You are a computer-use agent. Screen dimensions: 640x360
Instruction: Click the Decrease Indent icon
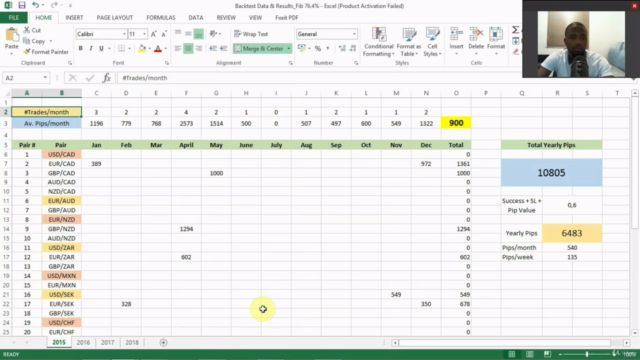(213, 49)
